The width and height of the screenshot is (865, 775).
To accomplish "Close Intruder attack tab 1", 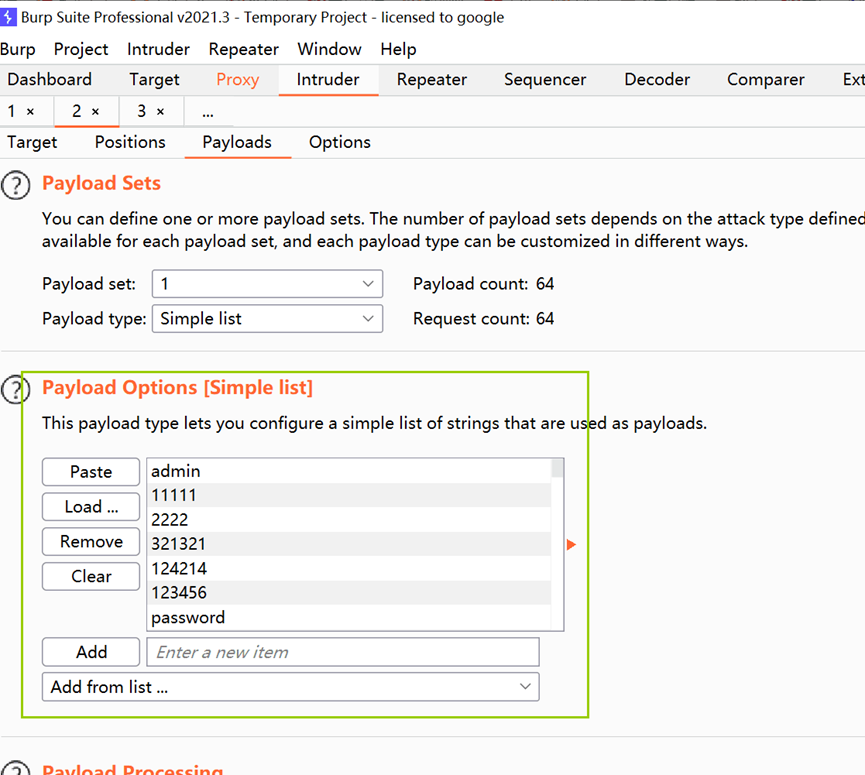I will 30,111.
